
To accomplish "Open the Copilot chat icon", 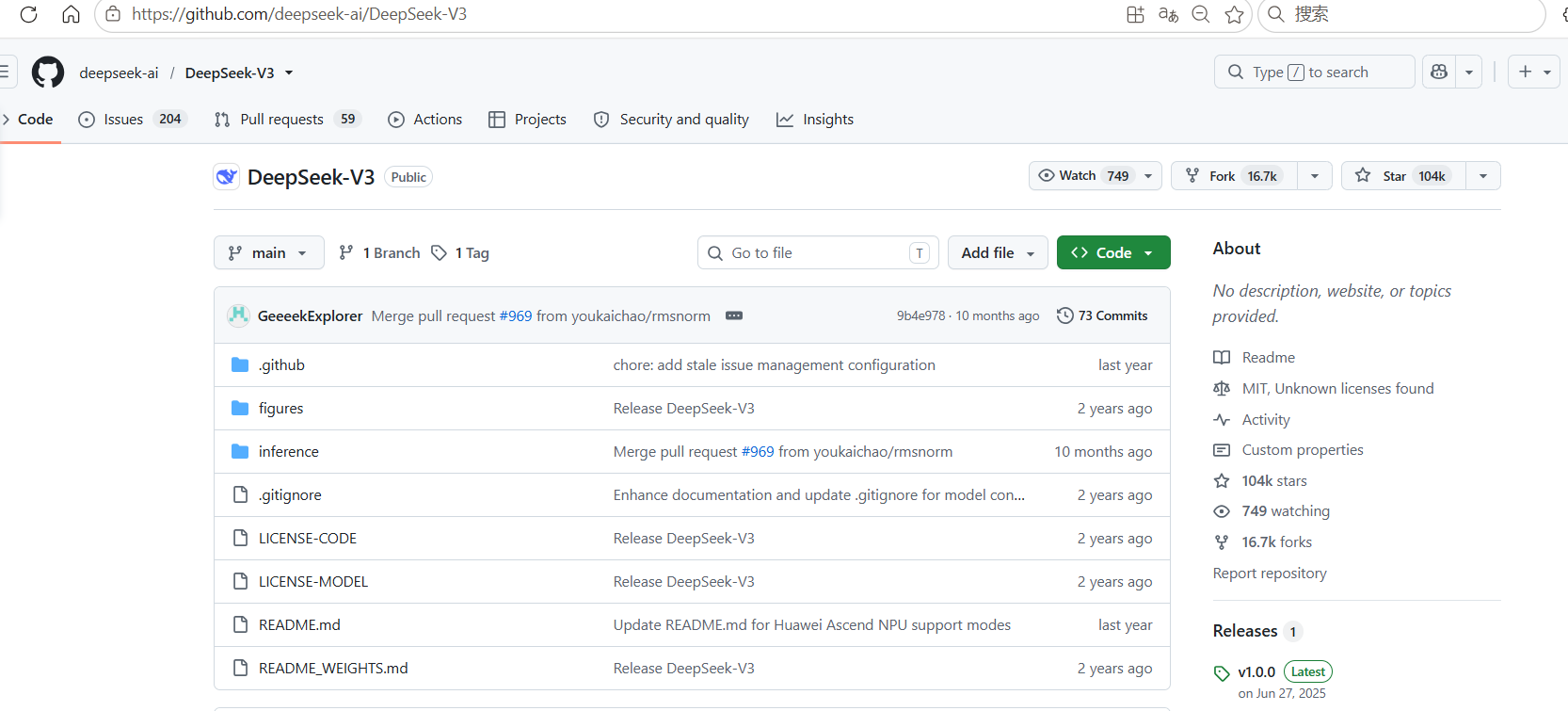I will [1439, 72].
